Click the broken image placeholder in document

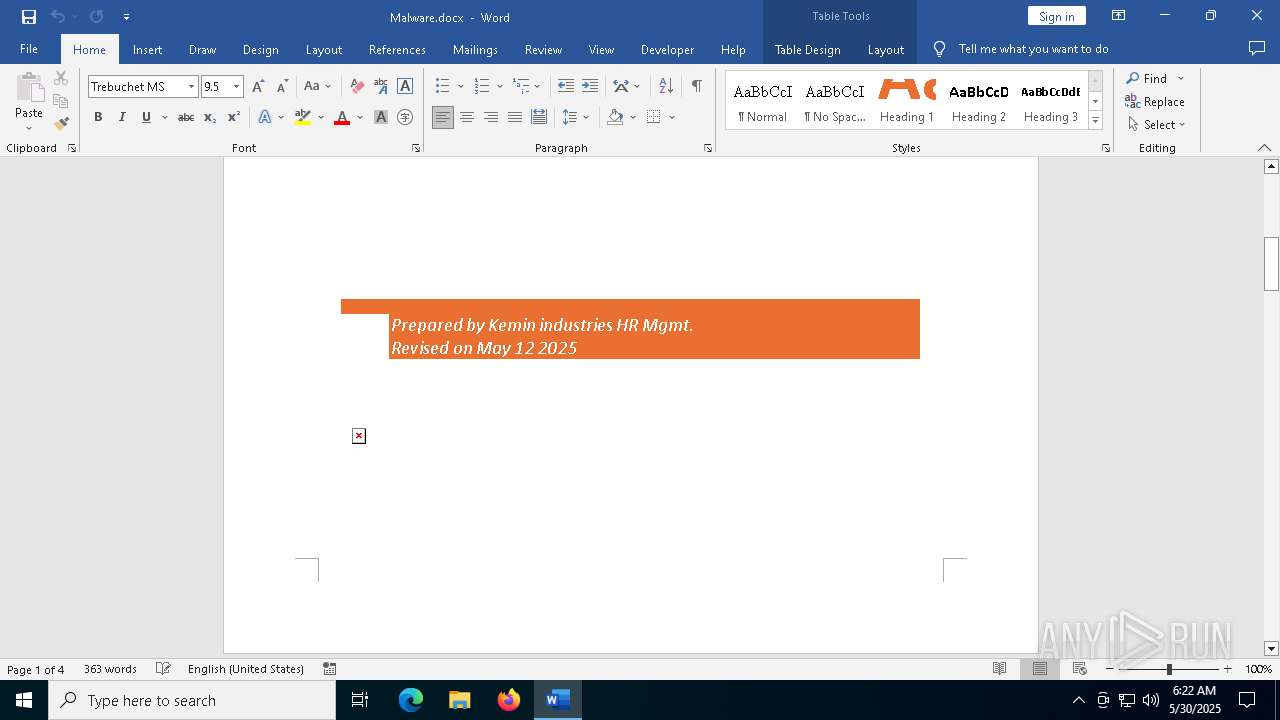pyautogui.click(x=359, y=436)
